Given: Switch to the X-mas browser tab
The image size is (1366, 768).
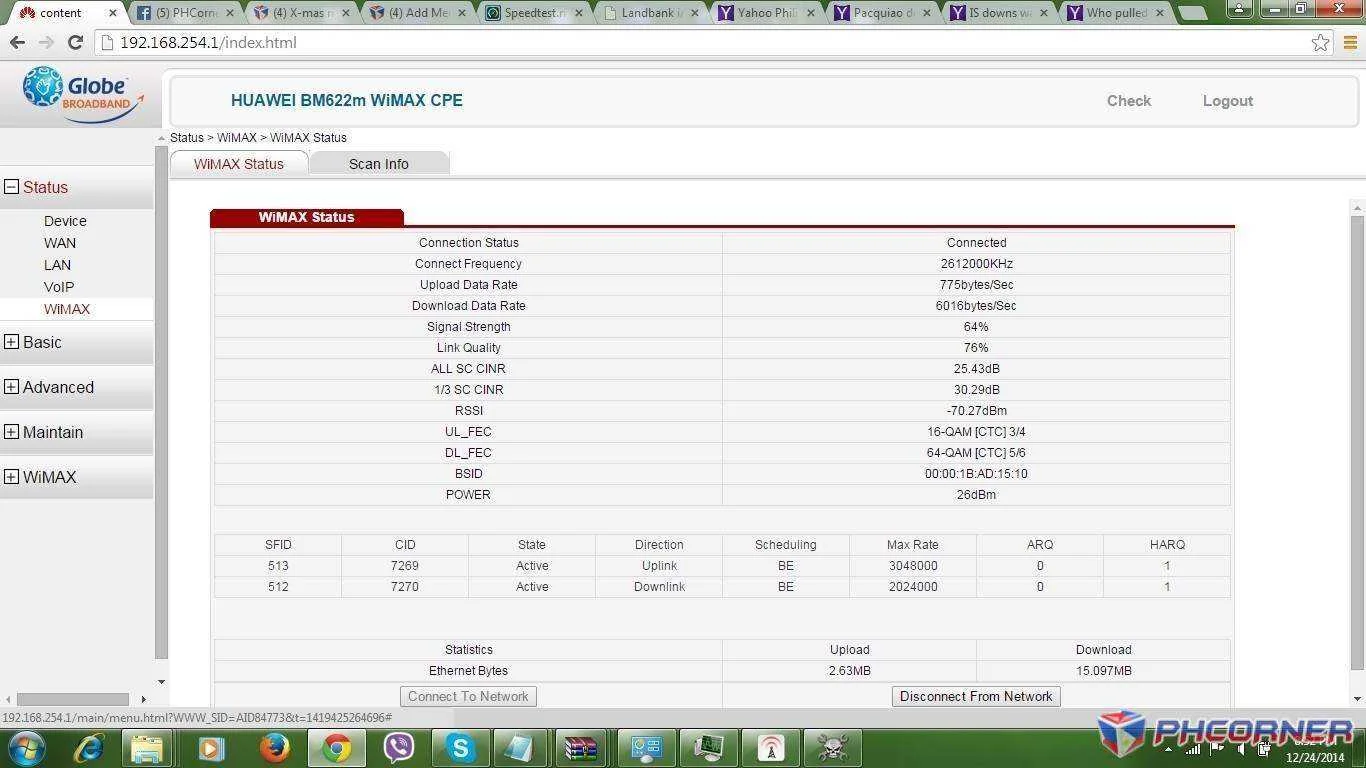Looking at the screenshot, I should click(303, 13).
